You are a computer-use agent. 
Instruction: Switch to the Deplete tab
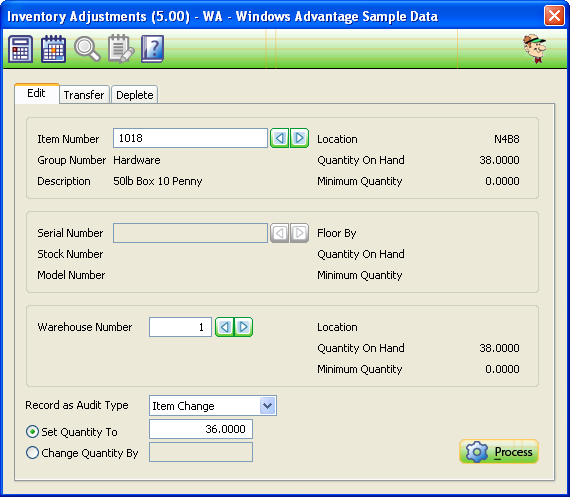(135, 95)
